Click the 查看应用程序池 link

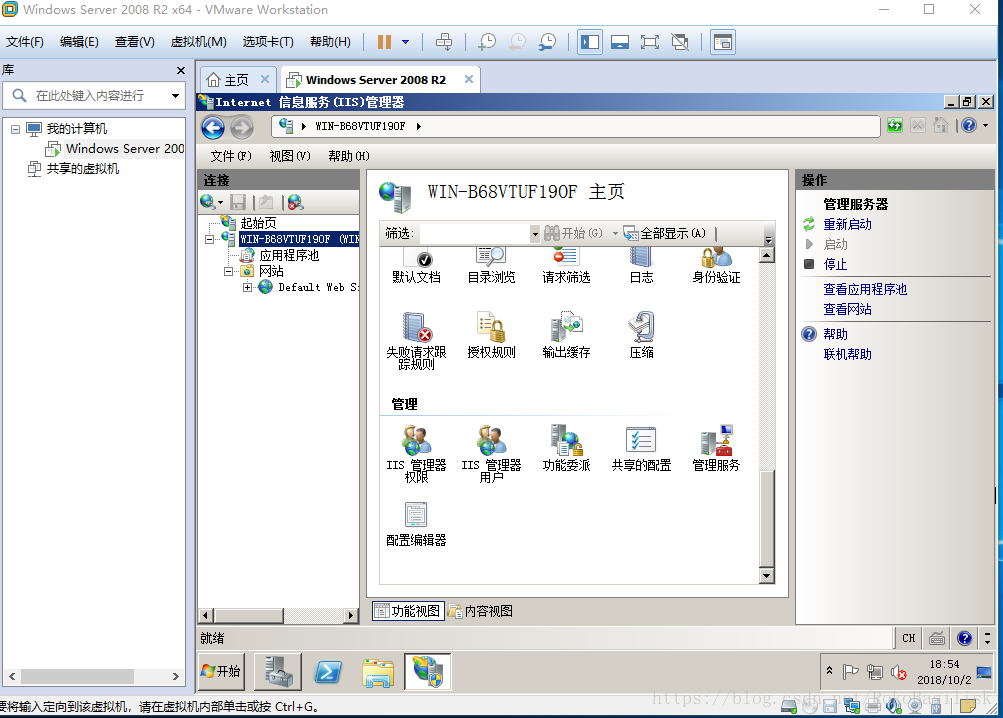[865, 289]
